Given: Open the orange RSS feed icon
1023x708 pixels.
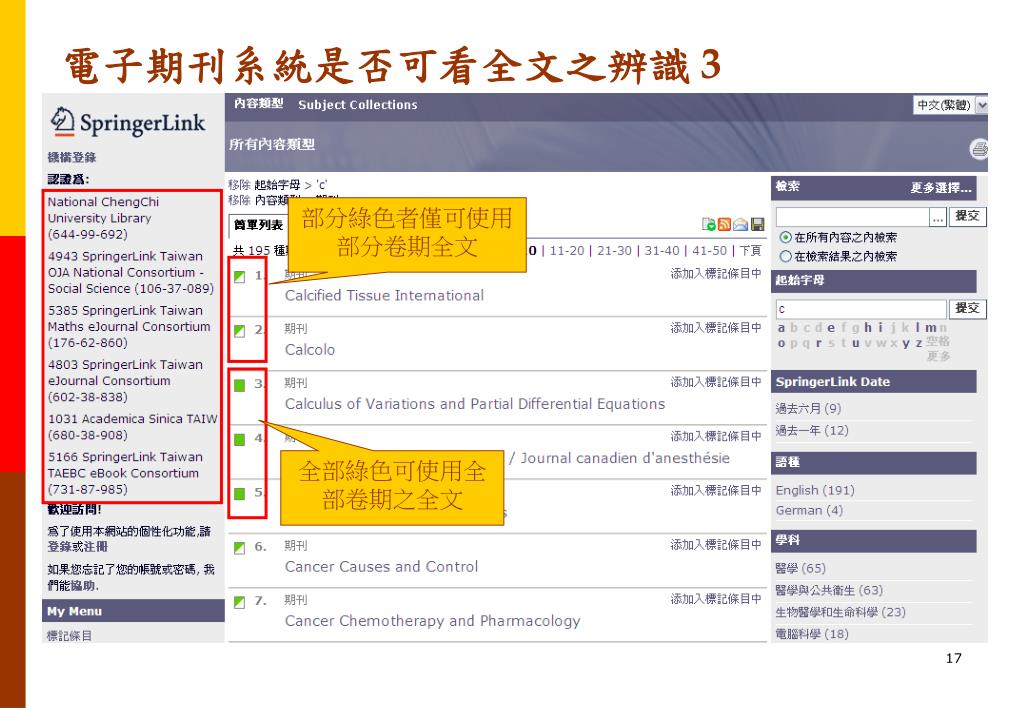Looking at the screenshot, I should [724, 224].
